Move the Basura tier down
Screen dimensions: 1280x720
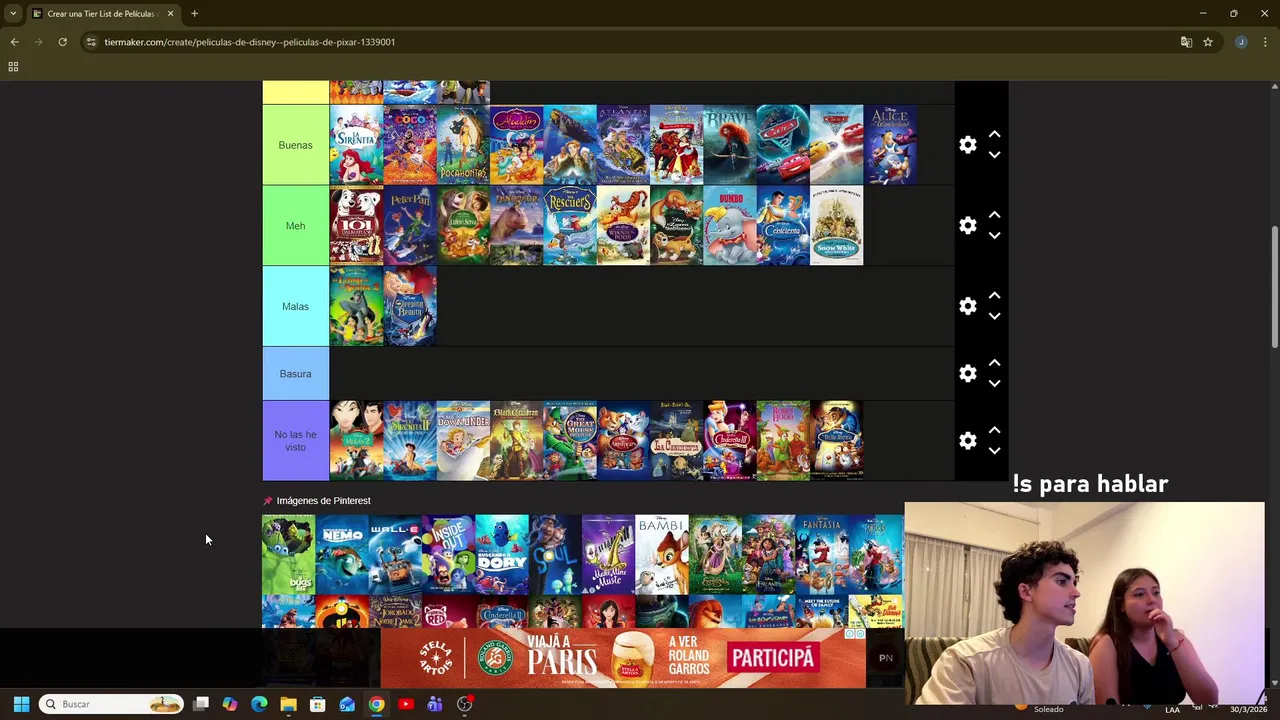coord(994,384)
